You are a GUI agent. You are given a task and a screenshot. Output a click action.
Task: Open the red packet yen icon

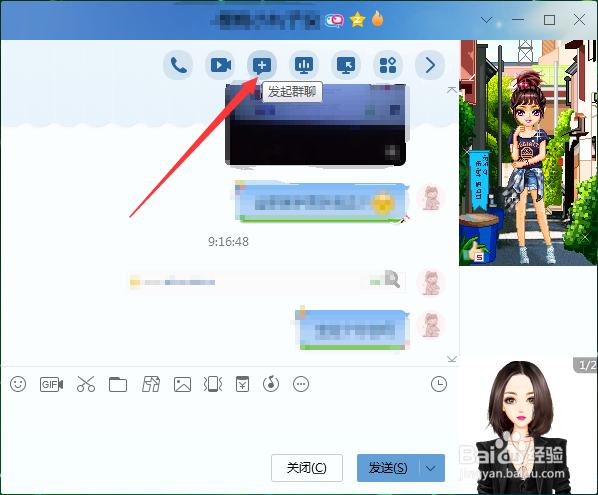coord(242,384)
